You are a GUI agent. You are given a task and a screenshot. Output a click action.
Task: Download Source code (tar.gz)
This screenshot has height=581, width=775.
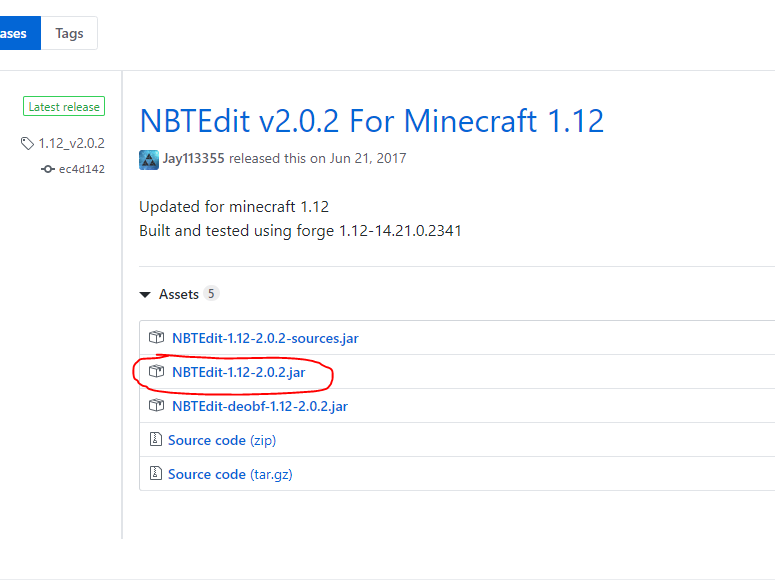[230, 474]
